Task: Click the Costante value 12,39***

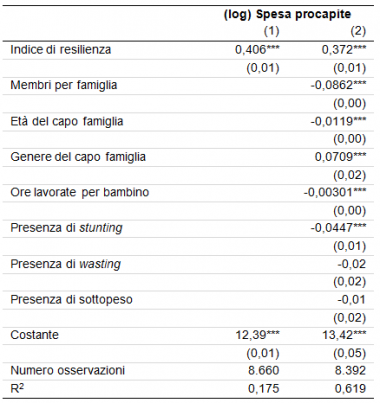Action: [x=258, y=335]
